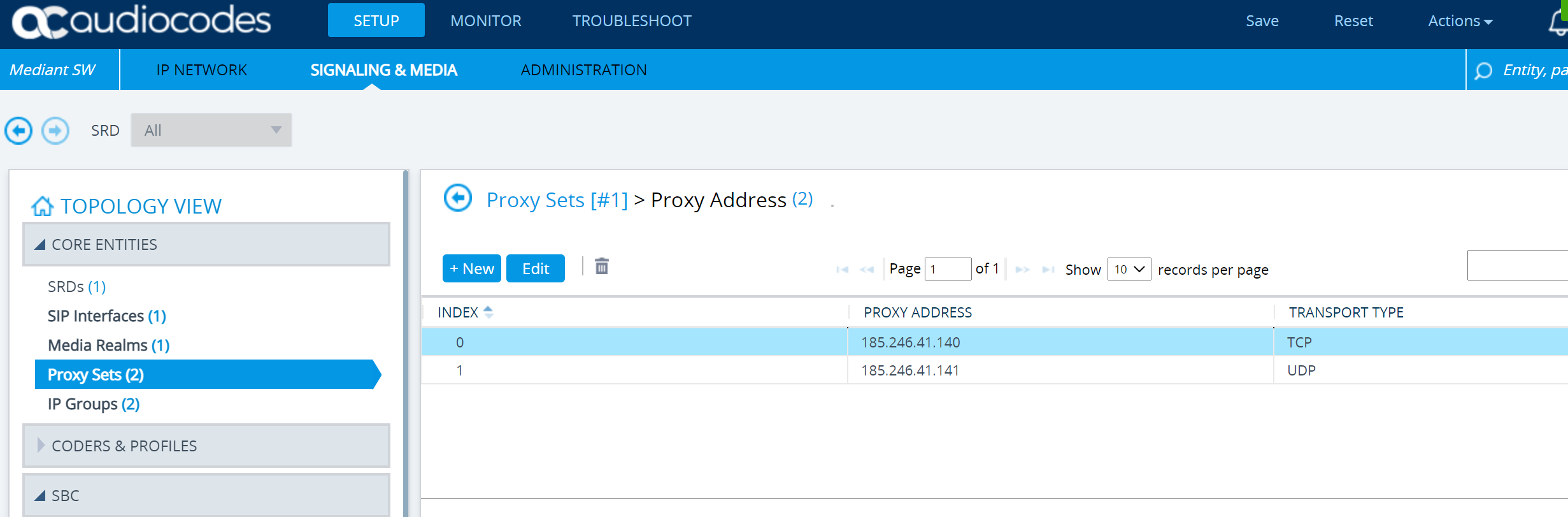The image size is (1568, 517).
Task: Open the Topology View home icon
Action: pyautogui.click(x=43, y=207)
